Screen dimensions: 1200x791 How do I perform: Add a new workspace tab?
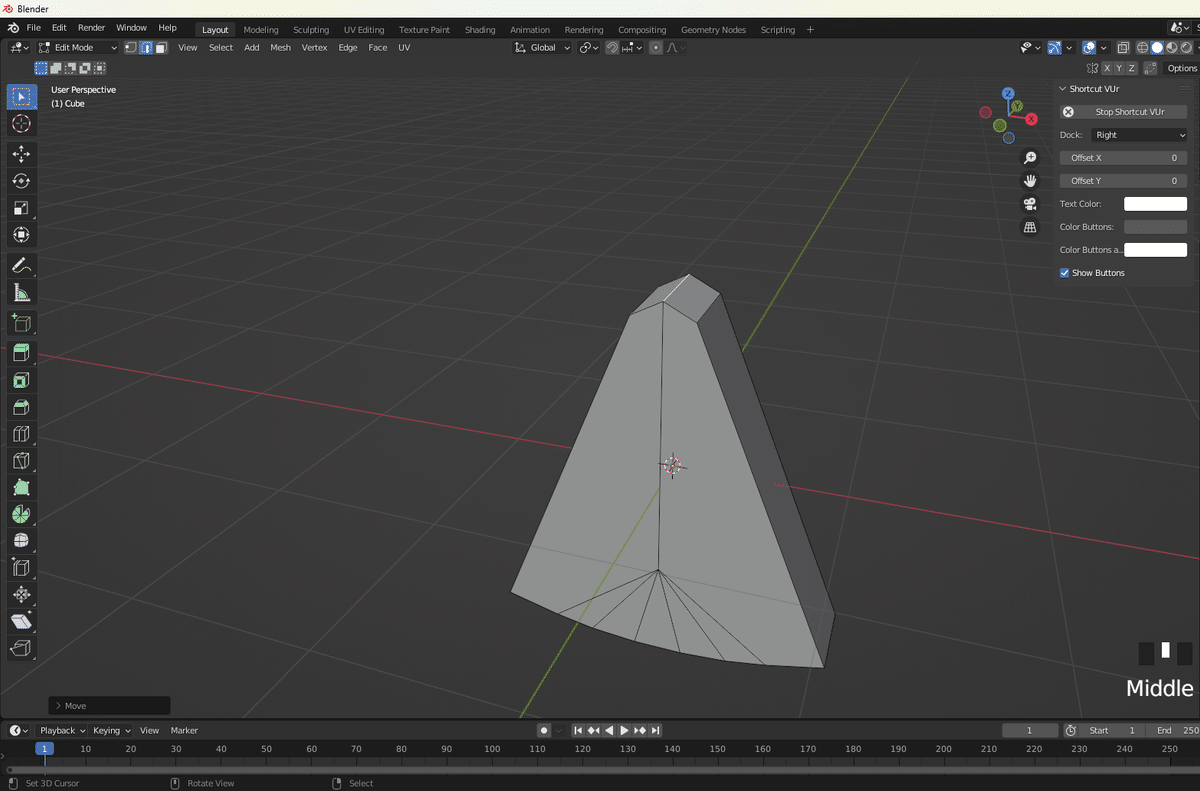(810, 30)
